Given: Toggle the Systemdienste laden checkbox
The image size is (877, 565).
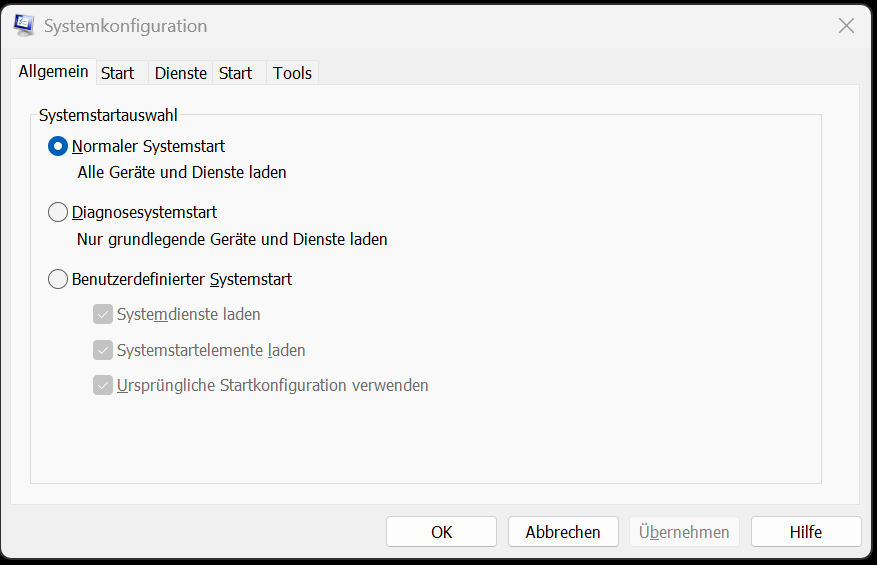Looking at the screenshot, I should [x=103, y=314].
